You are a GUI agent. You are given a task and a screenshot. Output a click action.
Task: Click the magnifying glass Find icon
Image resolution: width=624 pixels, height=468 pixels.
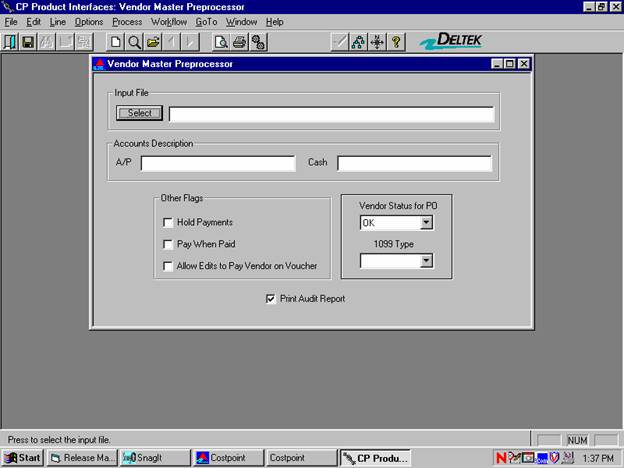pos(134,42)
